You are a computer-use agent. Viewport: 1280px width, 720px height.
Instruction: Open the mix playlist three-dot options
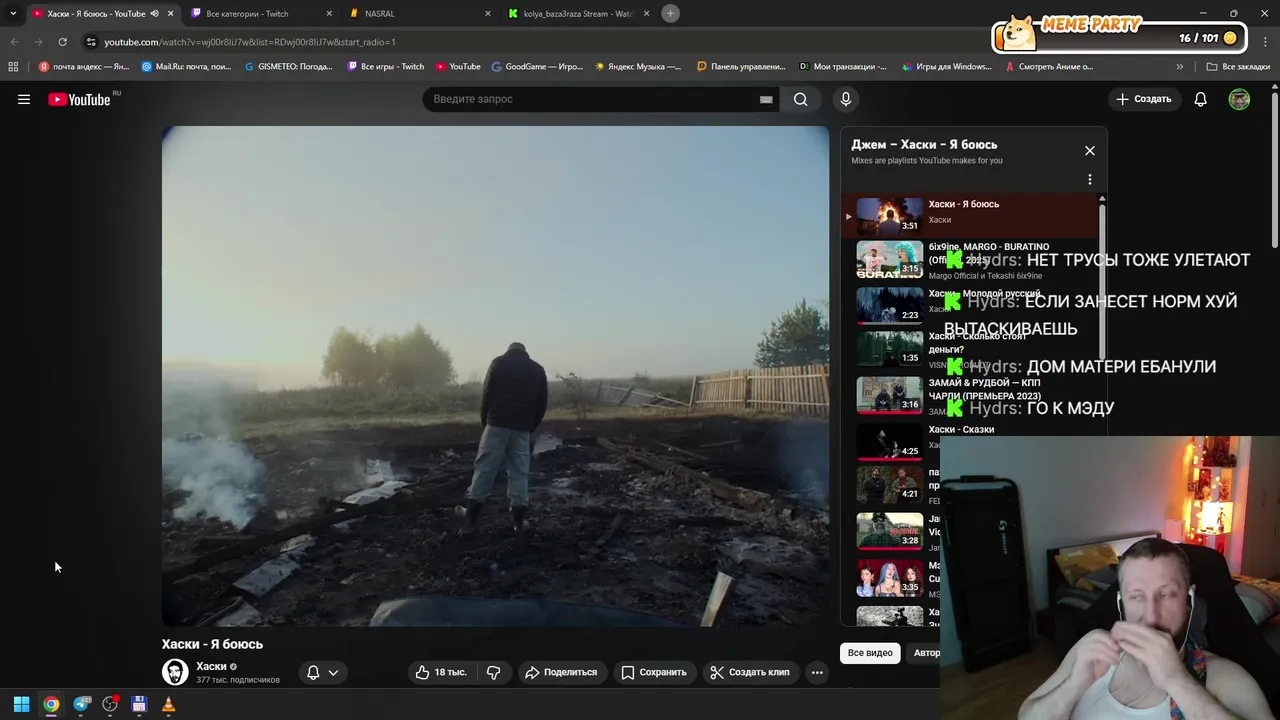[x=1090, y=179]
